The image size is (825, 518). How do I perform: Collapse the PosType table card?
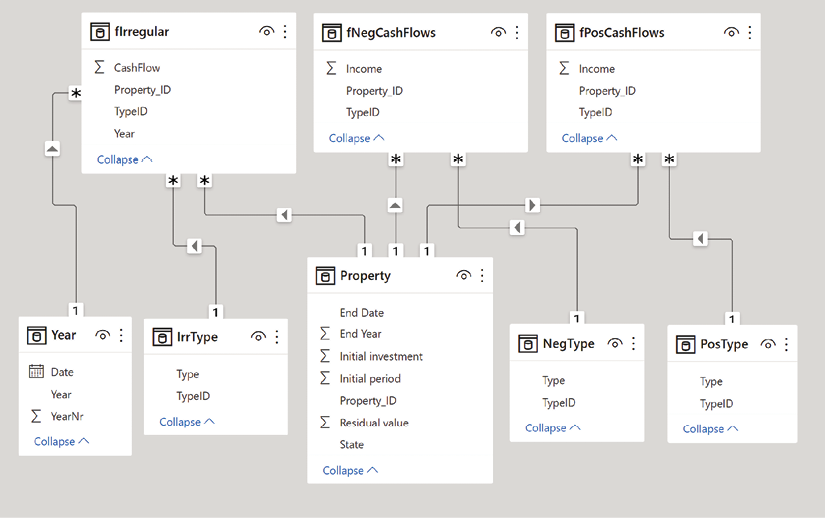[x=710, y=429]
